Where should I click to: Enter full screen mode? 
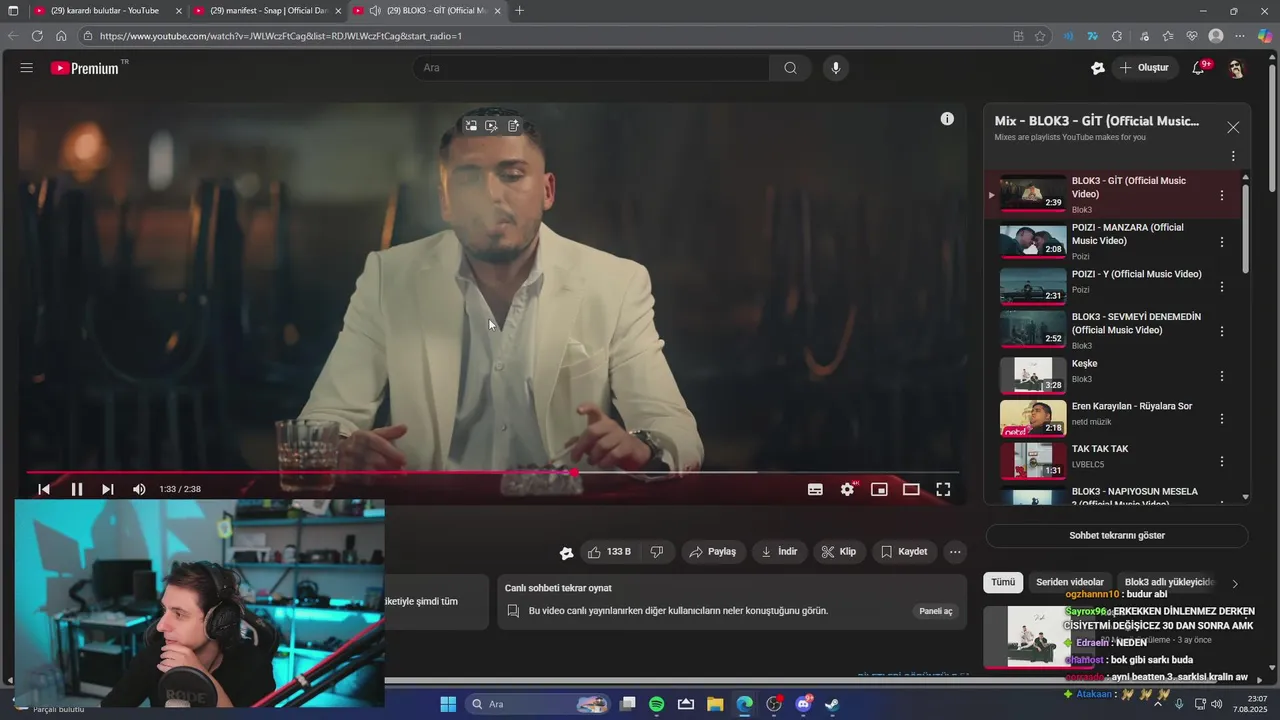(943, 489)
